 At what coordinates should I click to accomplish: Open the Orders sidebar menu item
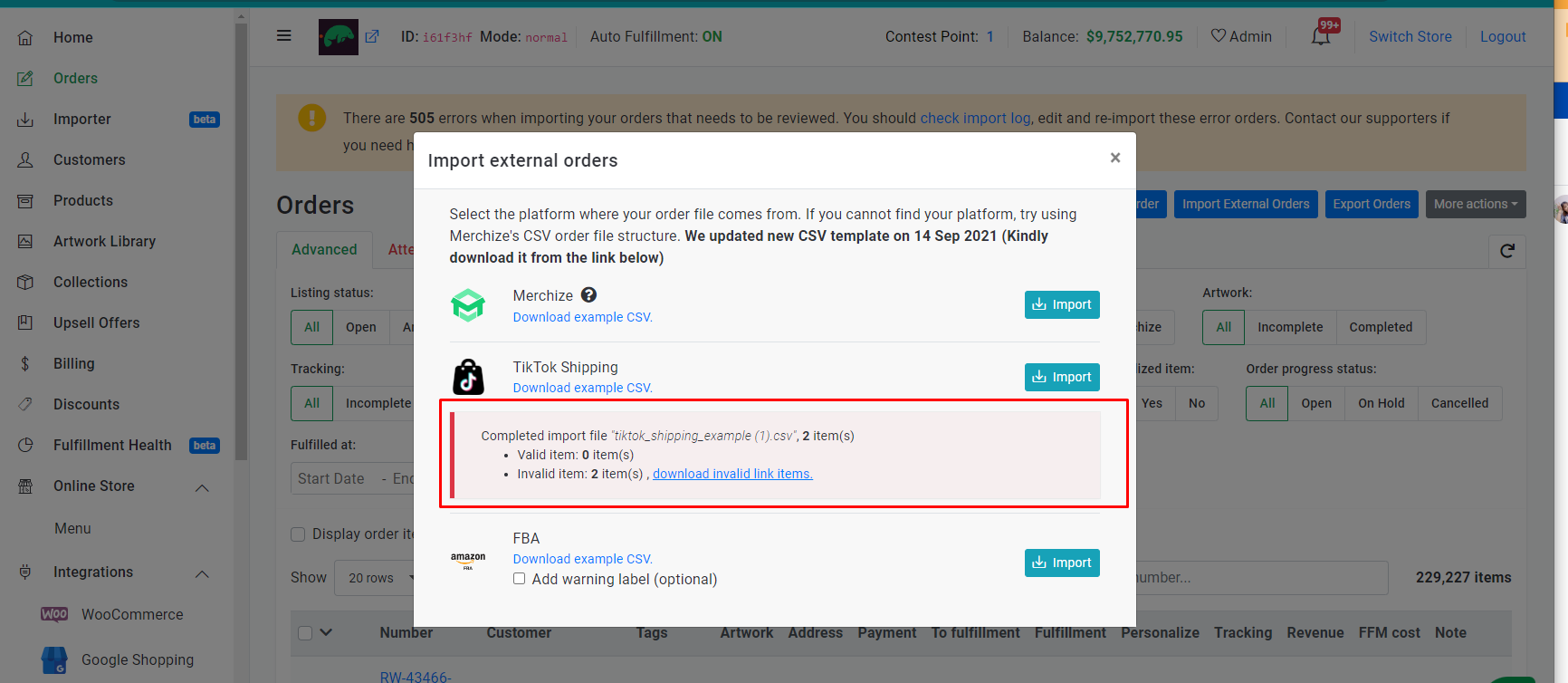(x=75, y=78)
